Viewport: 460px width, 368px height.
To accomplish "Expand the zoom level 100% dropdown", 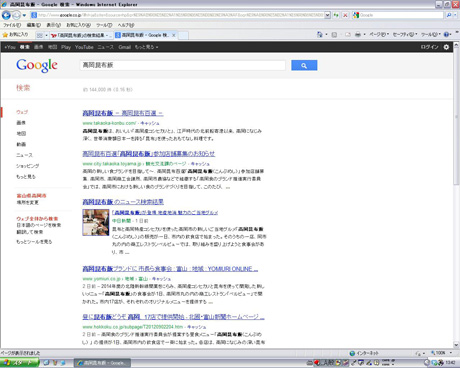I will pyautogui.click(x=451, y=353).
